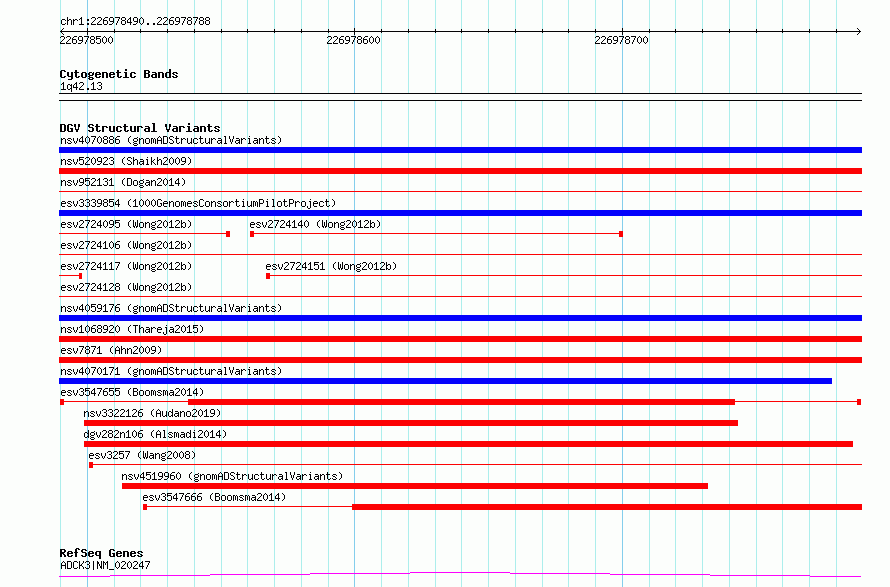Screen dimensions: 890x587
Task: Click the esv2724117 (Wong2012b) label
Action: [126, 266]
